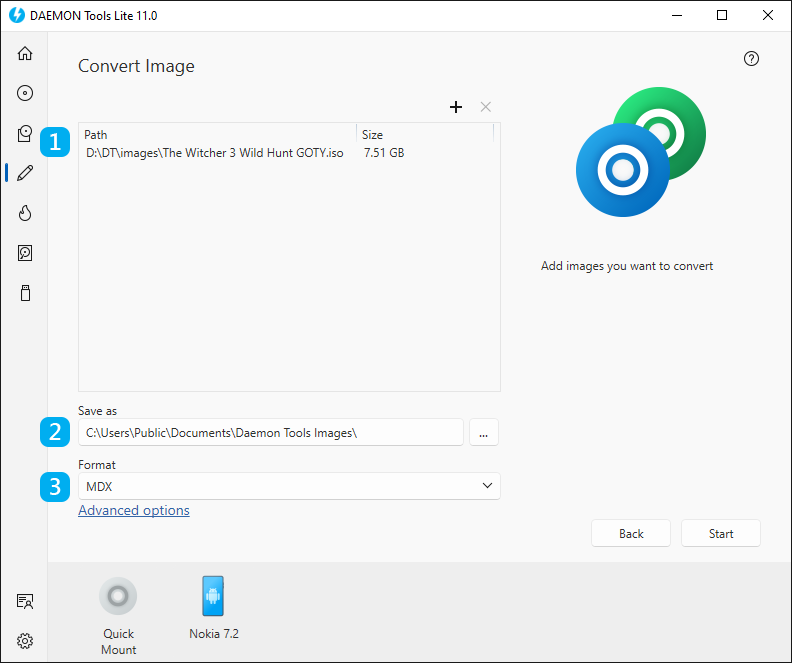Expand the Format dropdown showing MDX
The width and height of the screenshot is (792, 663).
(x=289, y=486)
